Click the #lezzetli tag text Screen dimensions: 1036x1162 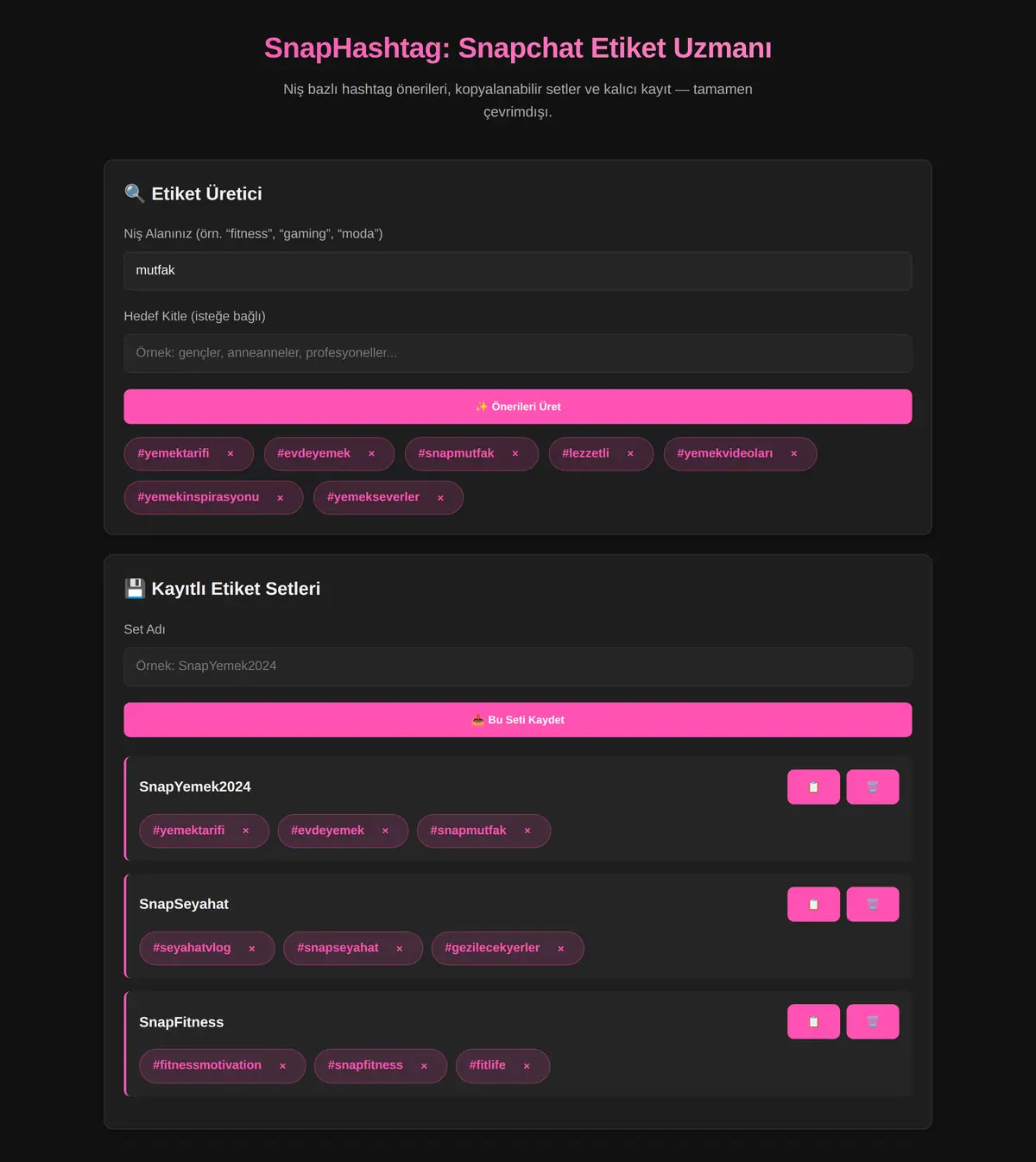coord(585,453)
